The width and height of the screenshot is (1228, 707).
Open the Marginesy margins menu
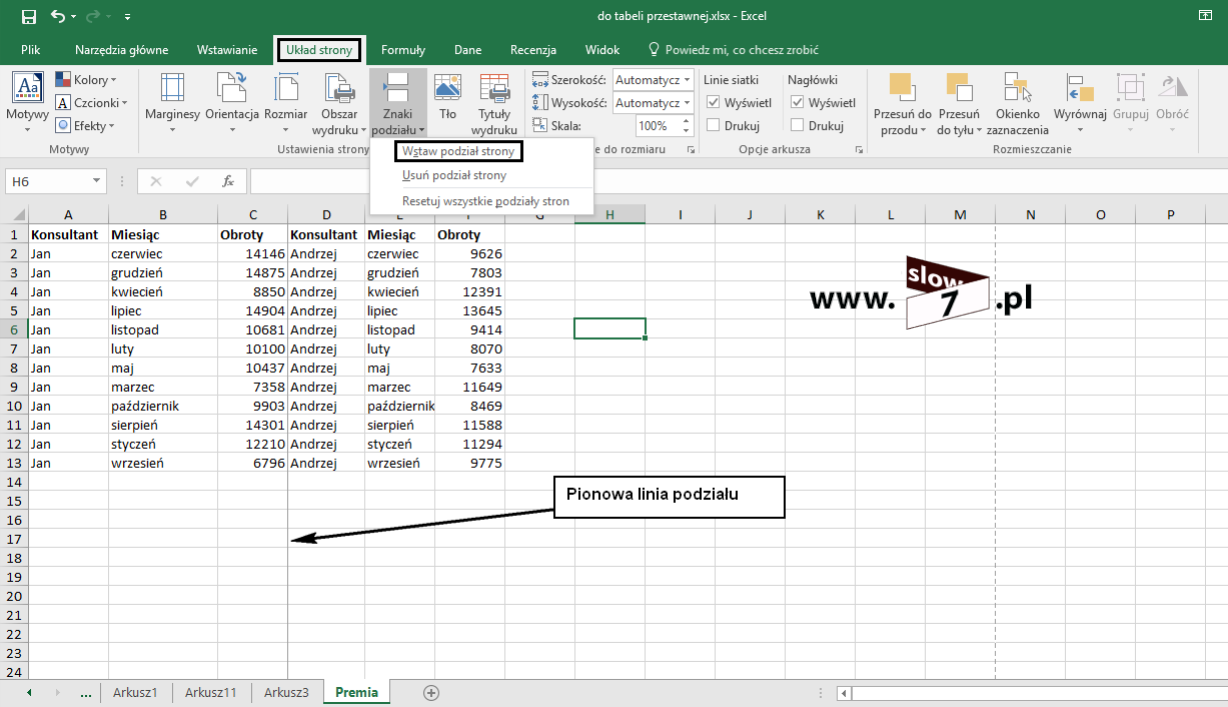tap(173, 103)
